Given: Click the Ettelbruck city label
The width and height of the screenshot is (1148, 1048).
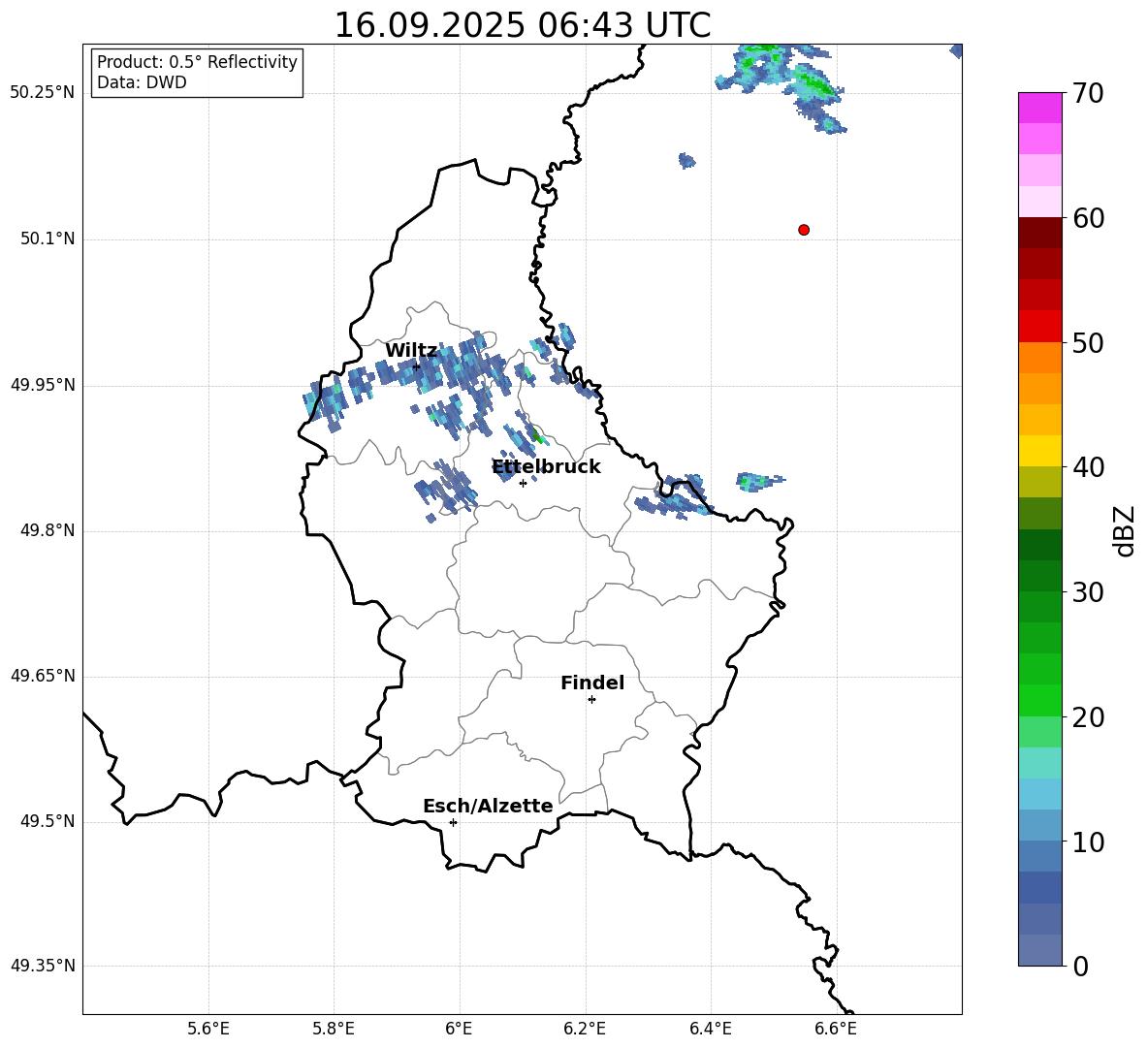Looking at the screenshot, I should 546,467.
